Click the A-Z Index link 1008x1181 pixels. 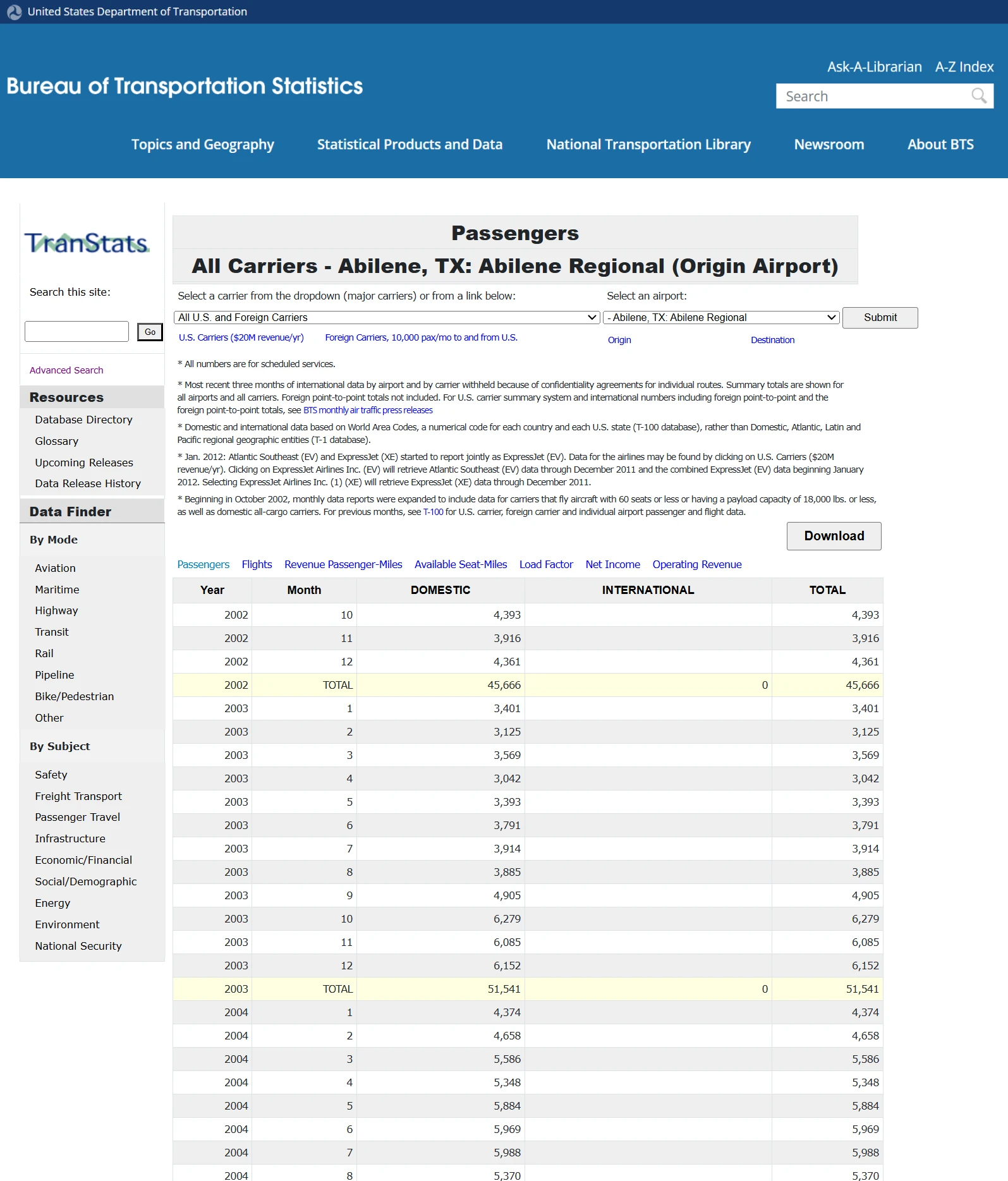964,67
